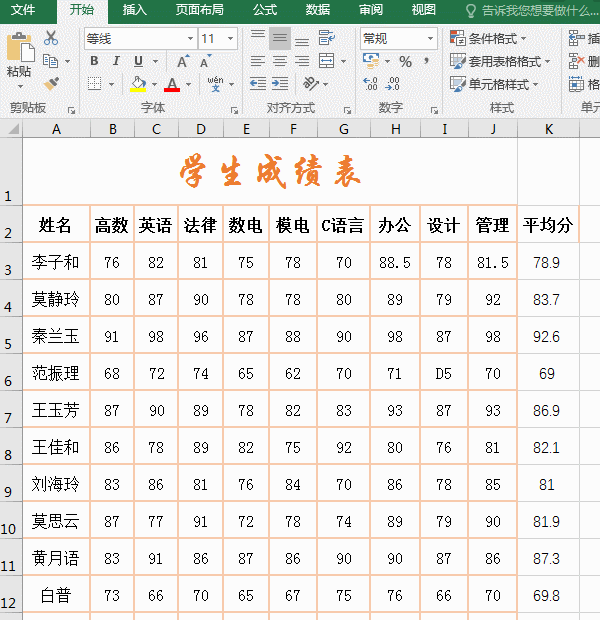
Task: Select column K header
Action: point(548,129)
